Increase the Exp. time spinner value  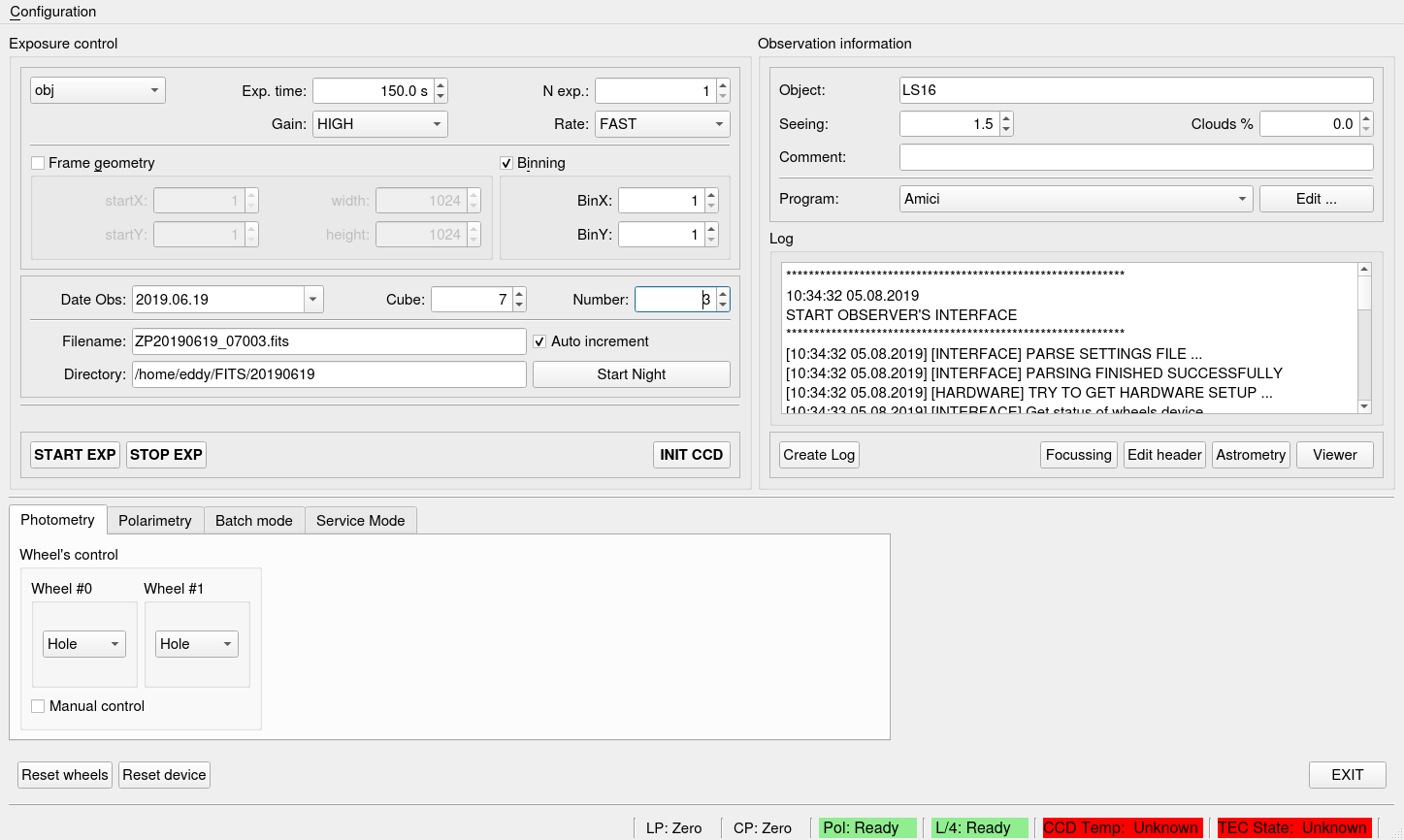(441, 85)
